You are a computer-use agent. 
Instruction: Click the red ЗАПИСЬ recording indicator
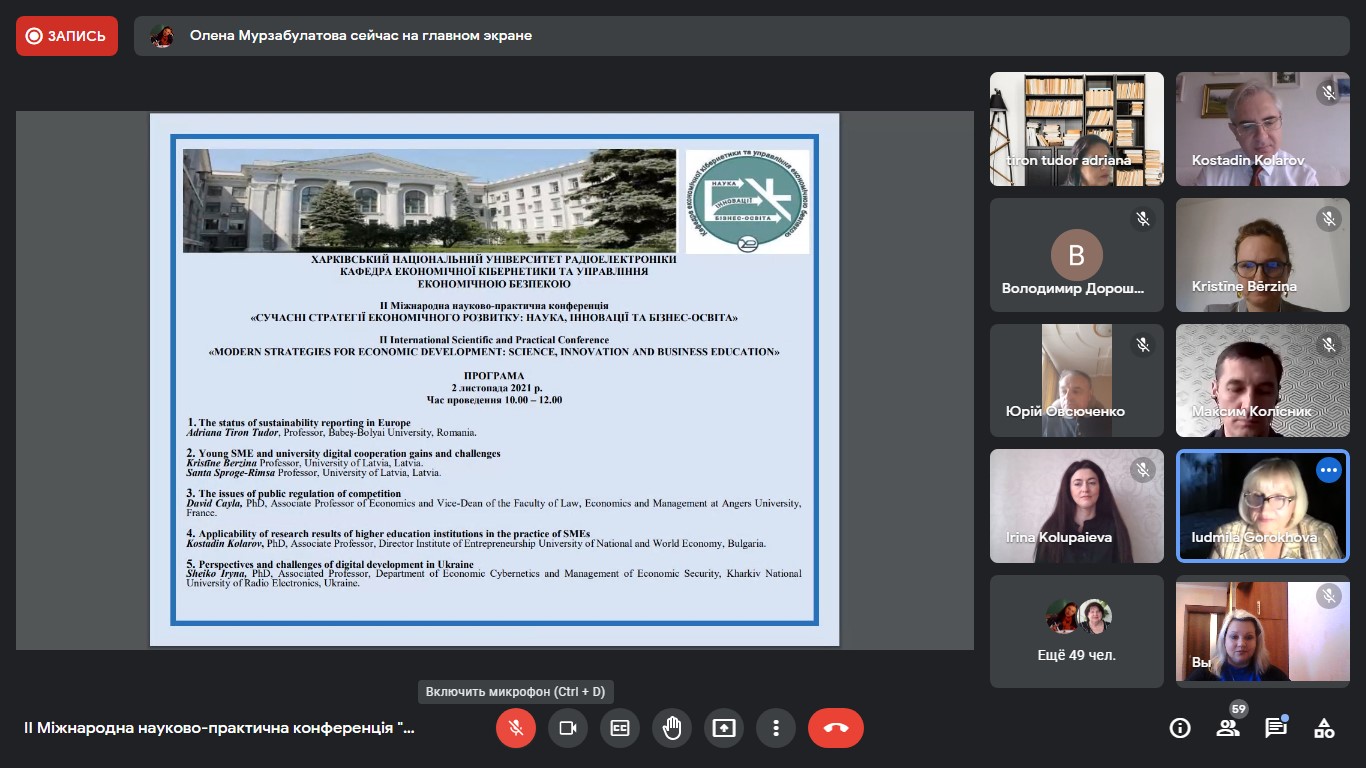tap(67, 36)
